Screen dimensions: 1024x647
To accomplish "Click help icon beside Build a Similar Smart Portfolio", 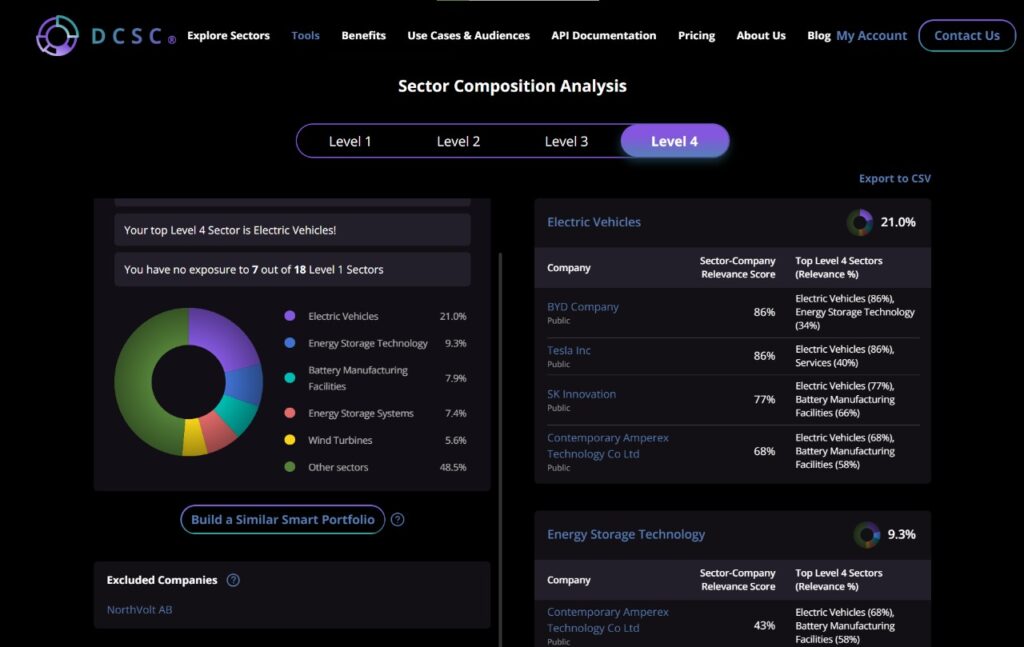I will pos(398,519).
